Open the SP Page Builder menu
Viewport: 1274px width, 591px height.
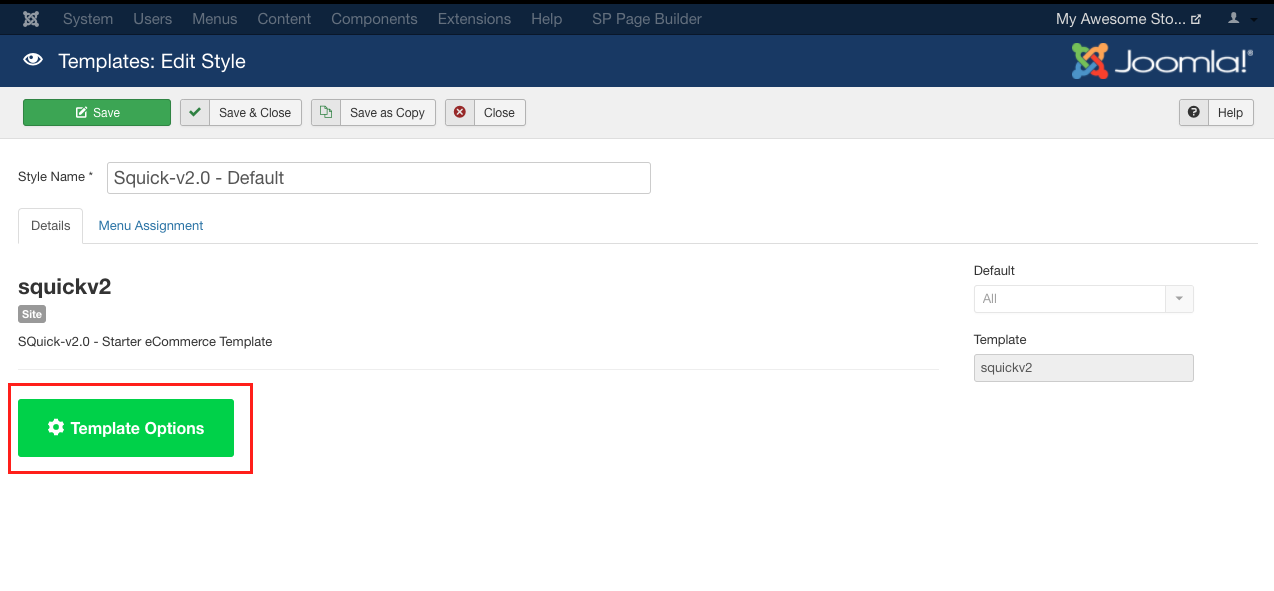[x=647, y=19]
